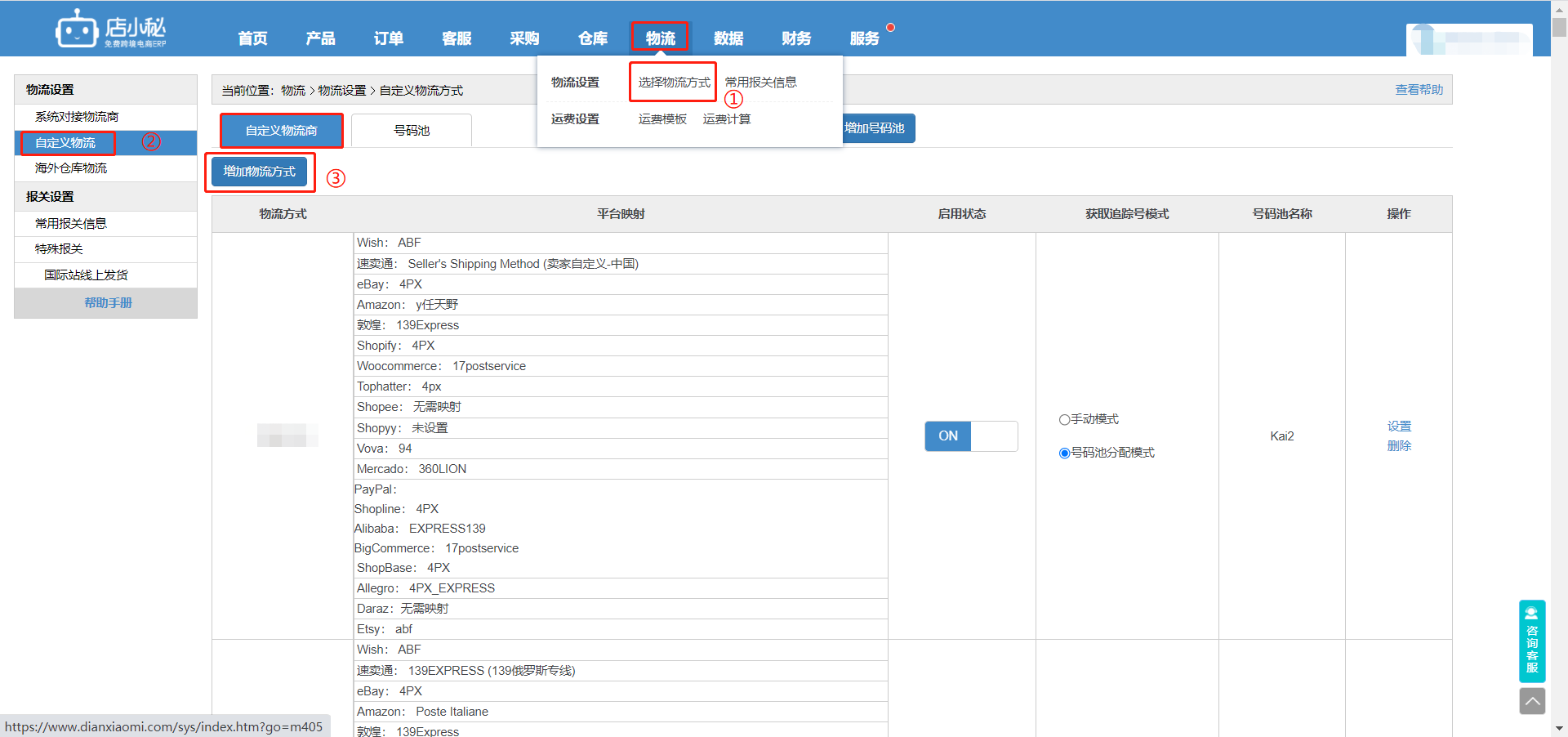
Task: Click 启用状态 column header
Action: [962, 214]
